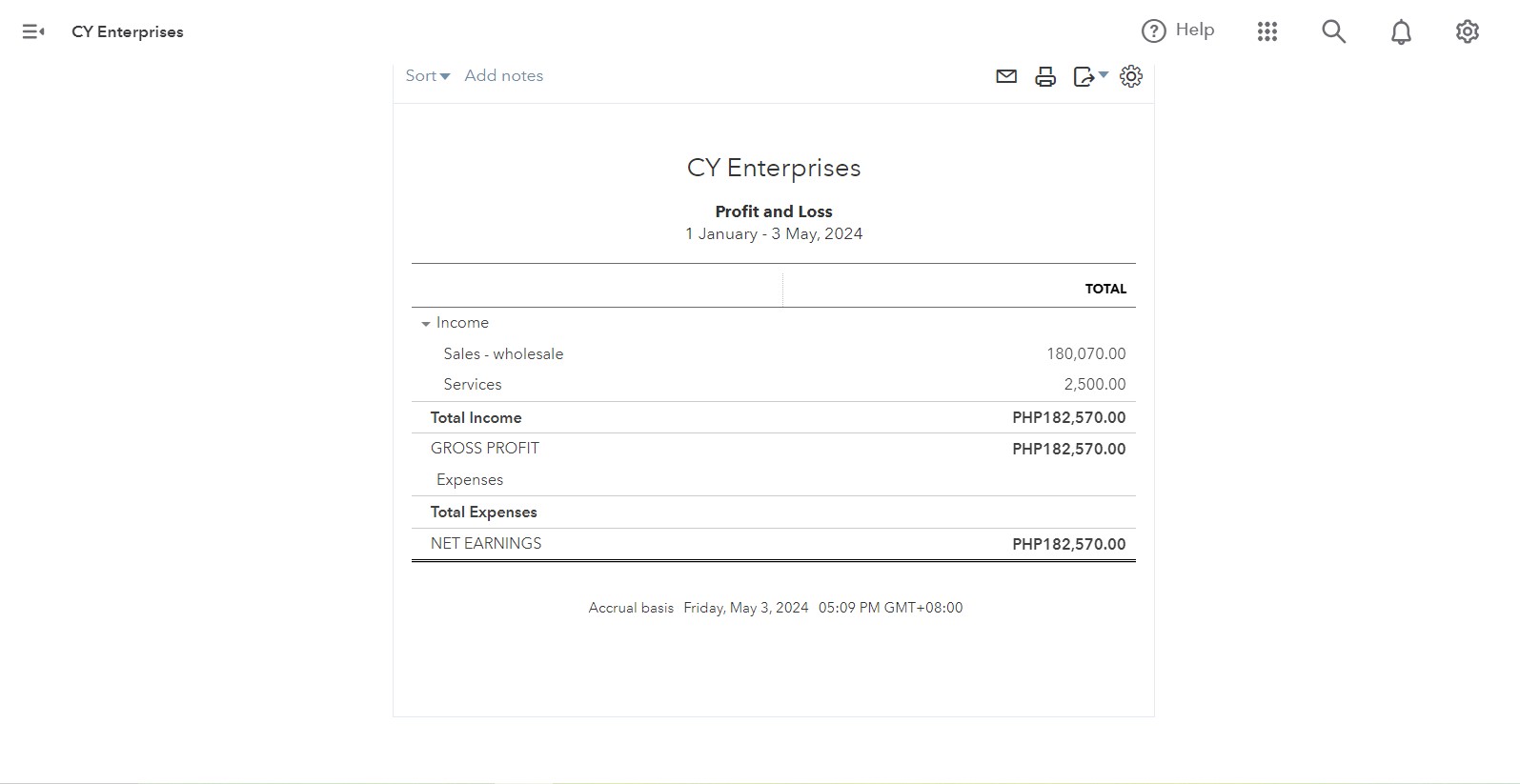Click Add notes
Viewport: 1520px width, 784px height.
[x=503, y=75]
